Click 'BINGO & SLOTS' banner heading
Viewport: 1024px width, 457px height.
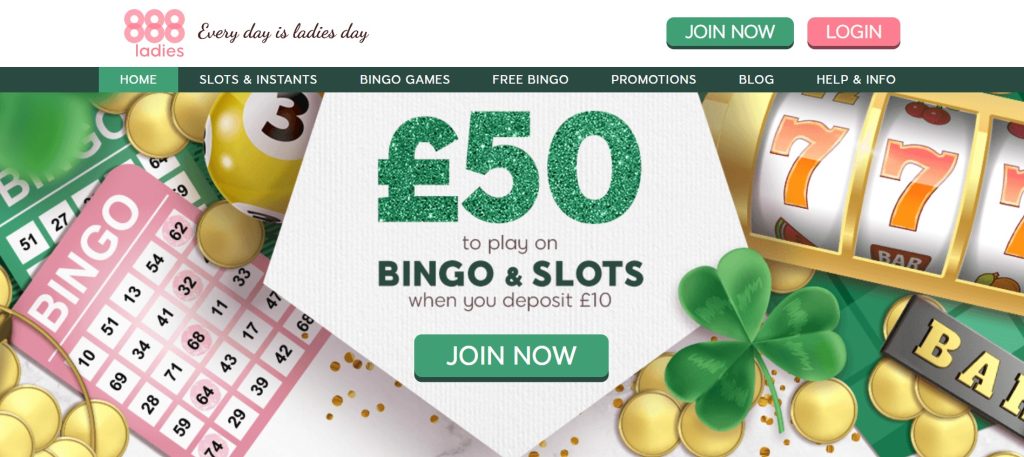pos(510,274)
